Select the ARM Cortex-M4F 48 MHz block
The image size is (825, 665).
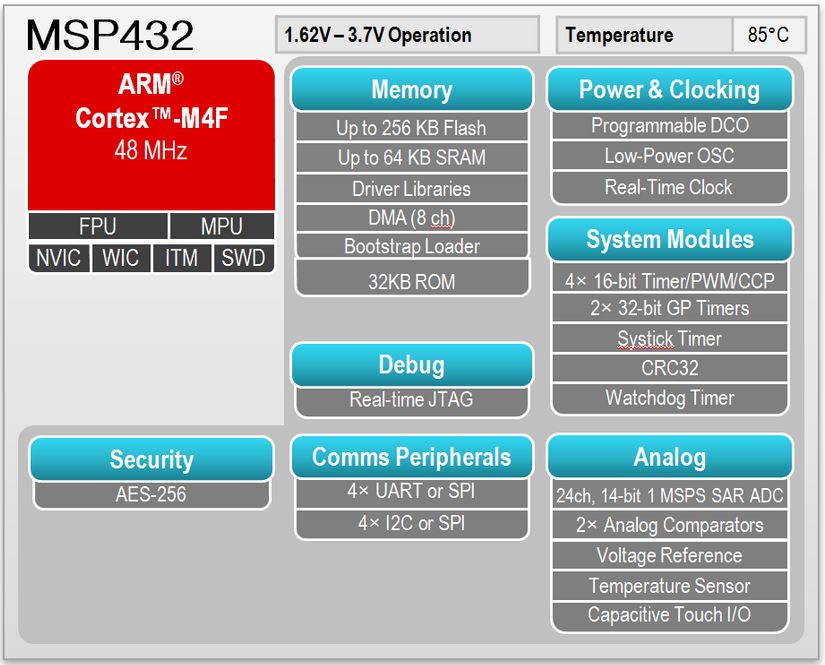(x=152, y=135)
